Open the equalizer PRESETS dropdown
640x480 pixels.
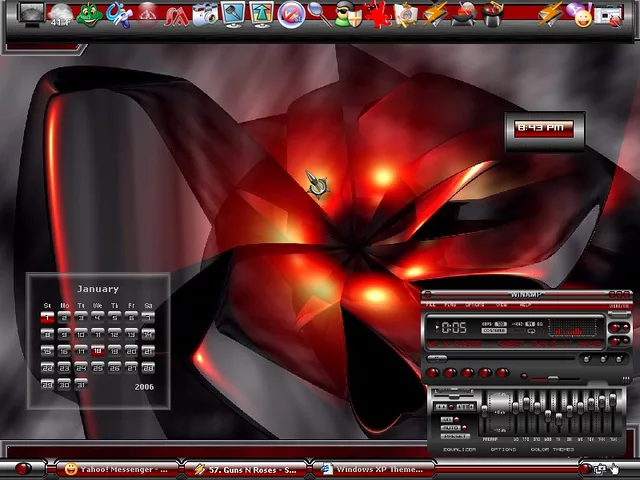(455, 437)
